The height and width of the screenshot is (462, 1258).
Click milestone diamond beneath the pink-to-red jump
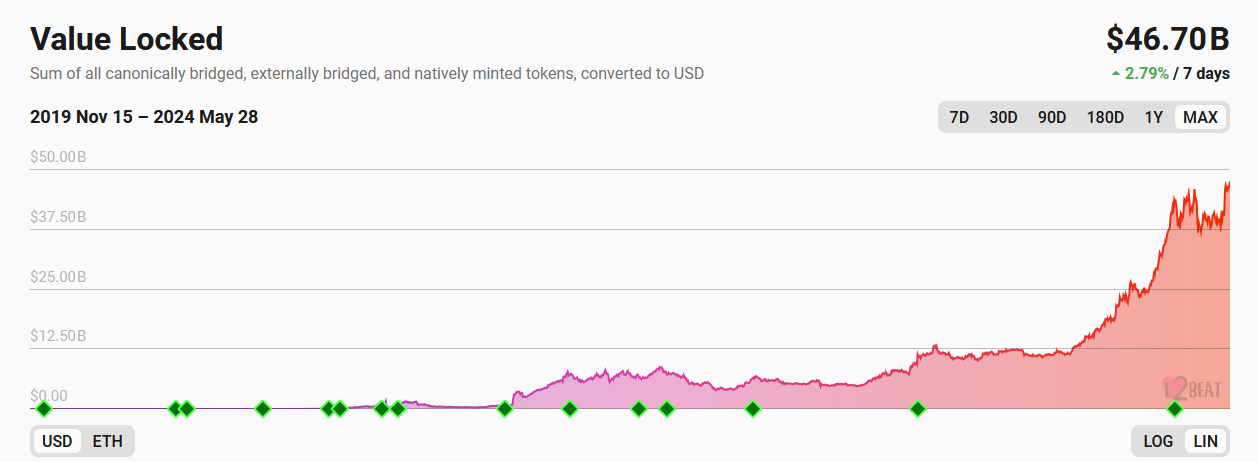917,408
